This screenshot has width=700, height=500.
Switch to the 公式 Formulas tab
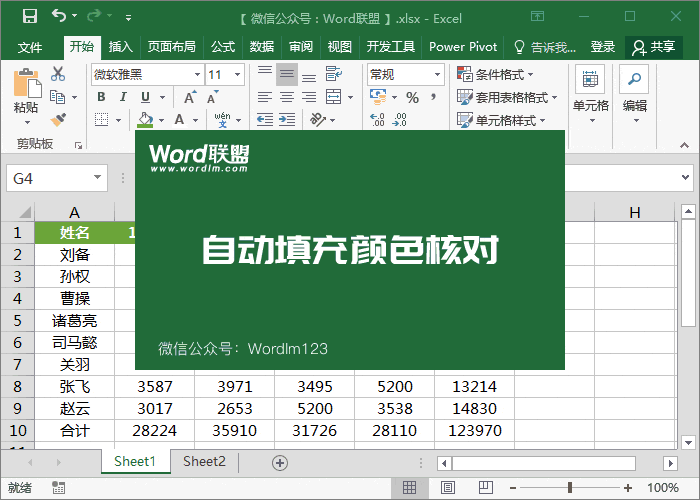[223, 46]
